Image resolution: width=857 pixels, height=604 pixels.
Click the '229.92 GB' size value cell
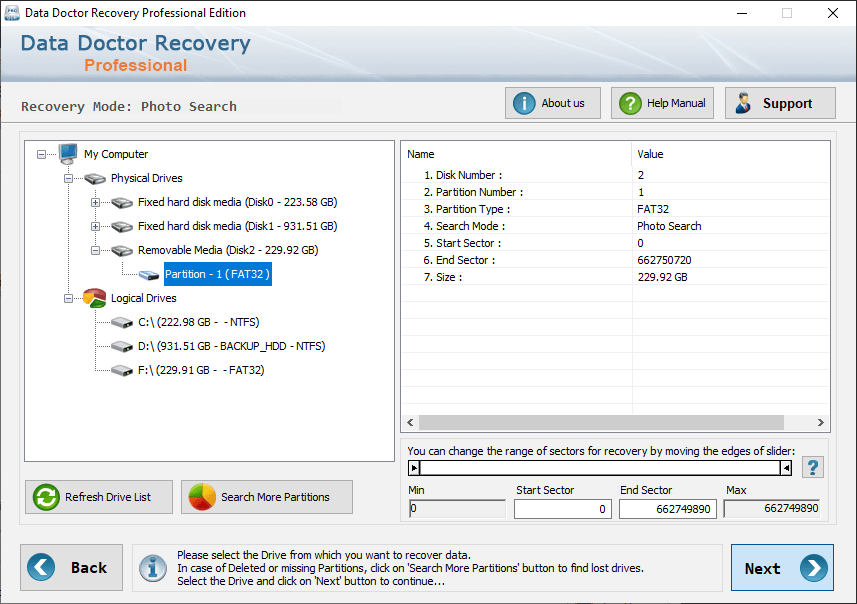(x=662, y=277)
